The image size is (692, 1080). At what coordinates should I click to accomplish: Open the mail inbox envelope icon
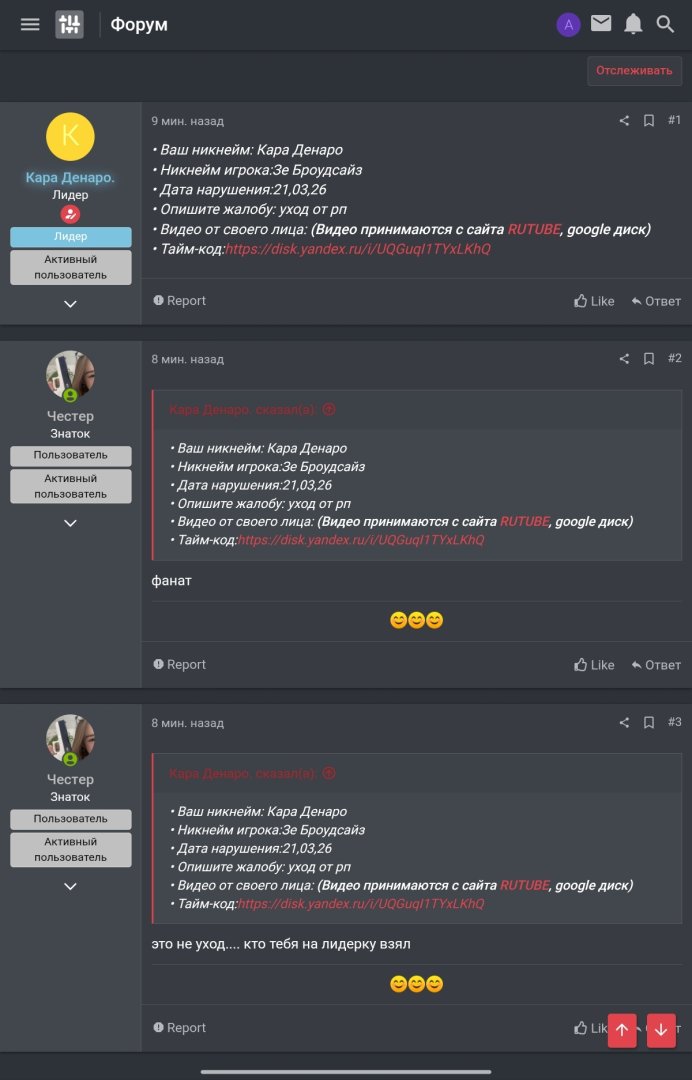[x=601, y=24]
